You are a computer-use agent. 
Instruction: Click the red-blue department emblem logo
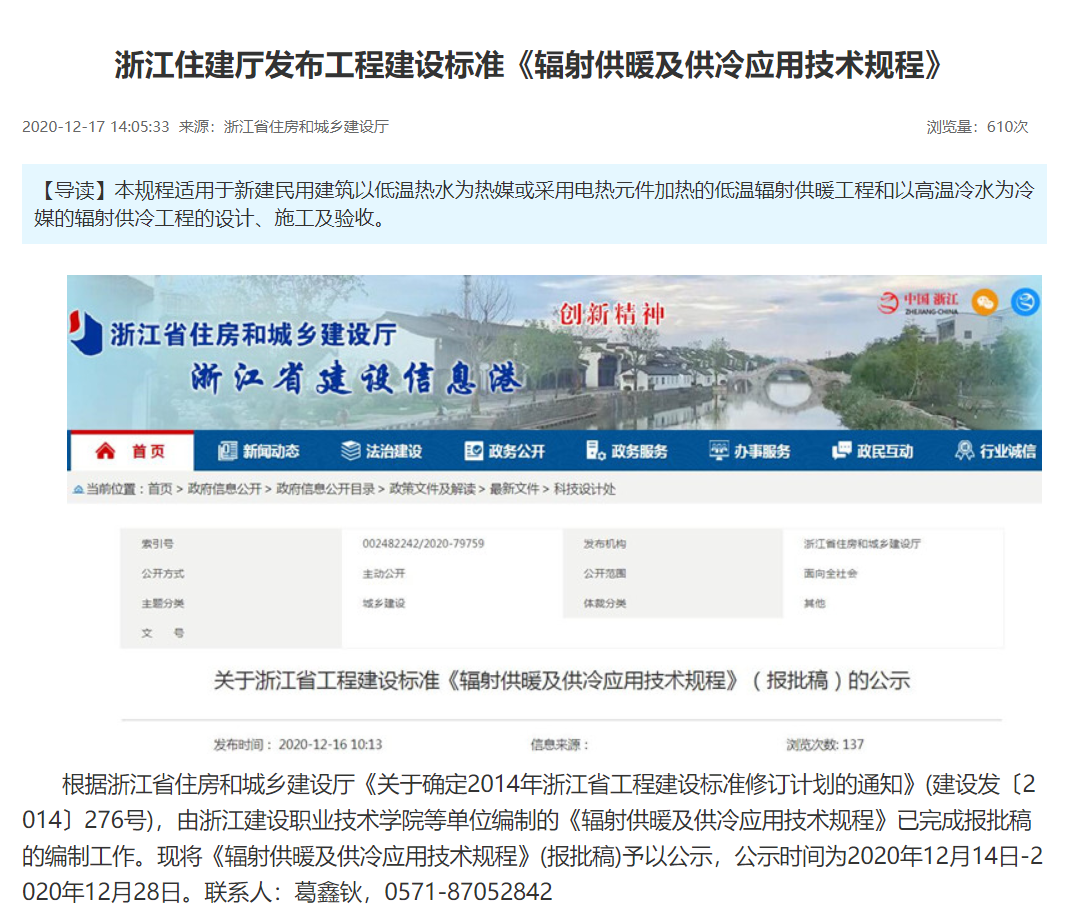point(86,333)
